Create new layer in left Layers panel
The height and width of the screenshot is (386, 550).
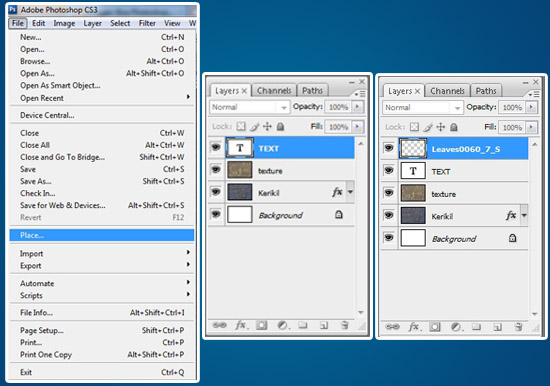point(324,325)
